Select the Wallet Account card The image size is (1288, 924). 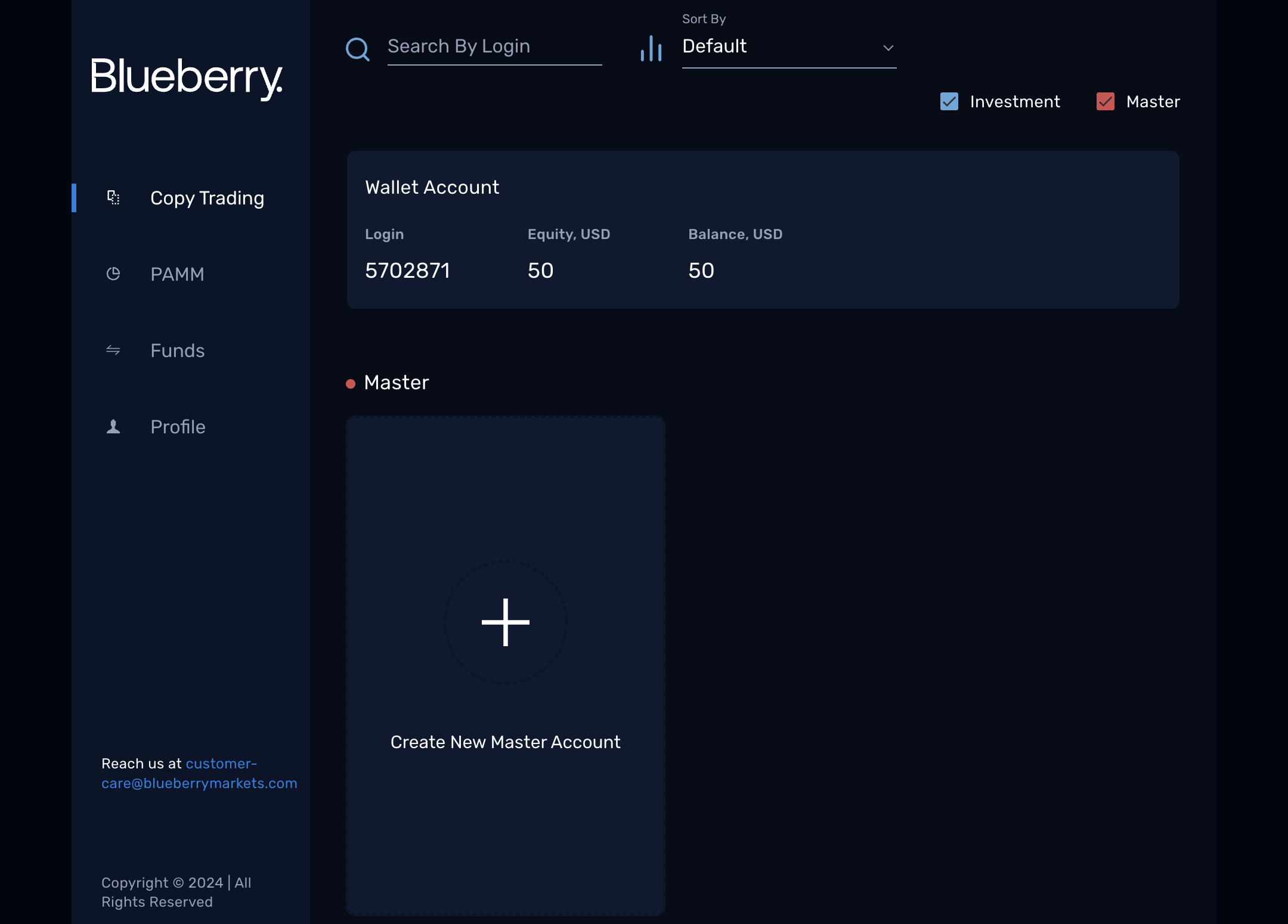pos(763,230)
